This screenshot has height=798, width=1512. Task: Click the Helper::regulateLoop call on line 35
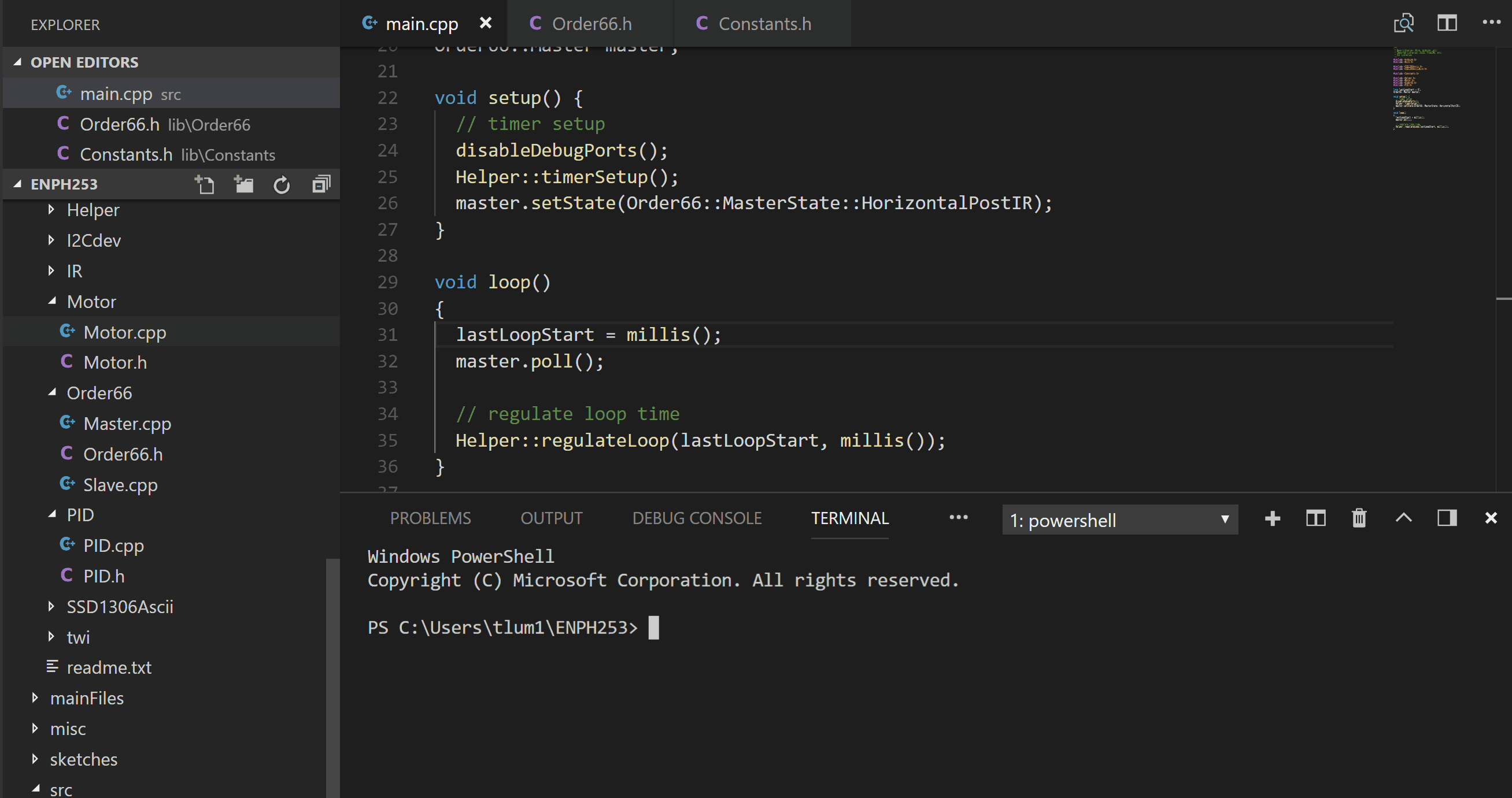[700, 441]
